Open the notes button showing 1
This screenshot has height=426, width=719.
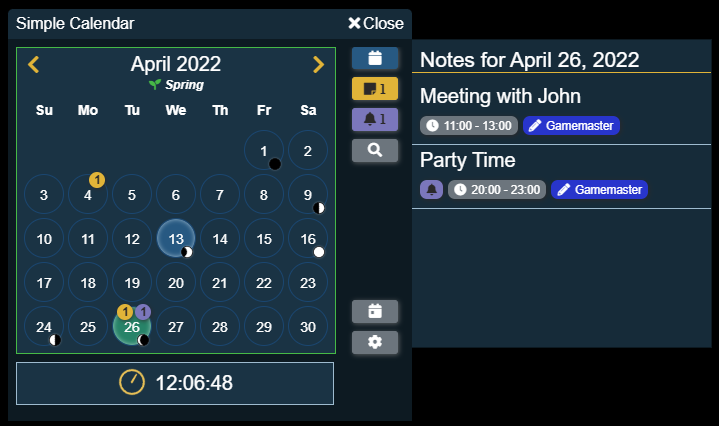[375, 89]
